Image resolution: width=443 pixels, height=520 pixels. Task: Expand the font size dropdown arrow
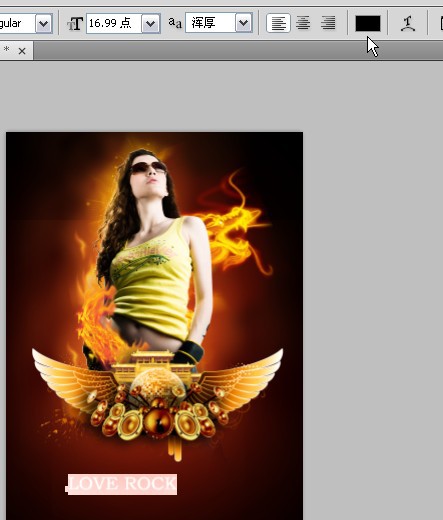tap(150, 24)
